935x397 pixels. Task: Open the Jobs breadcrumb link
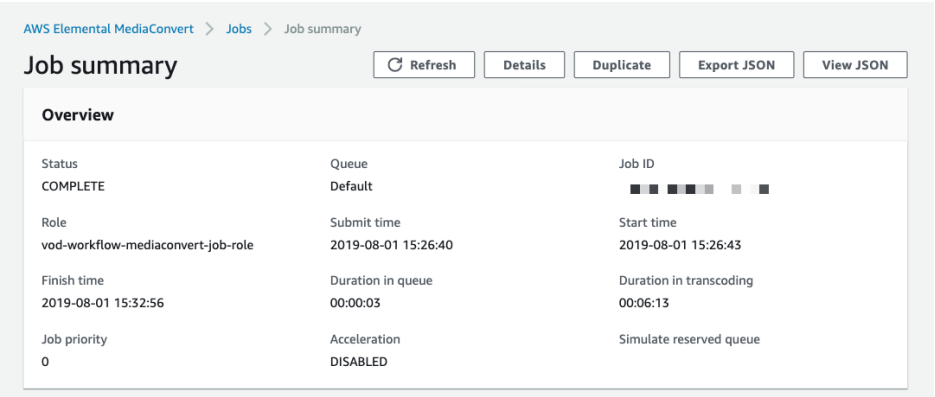239,29
